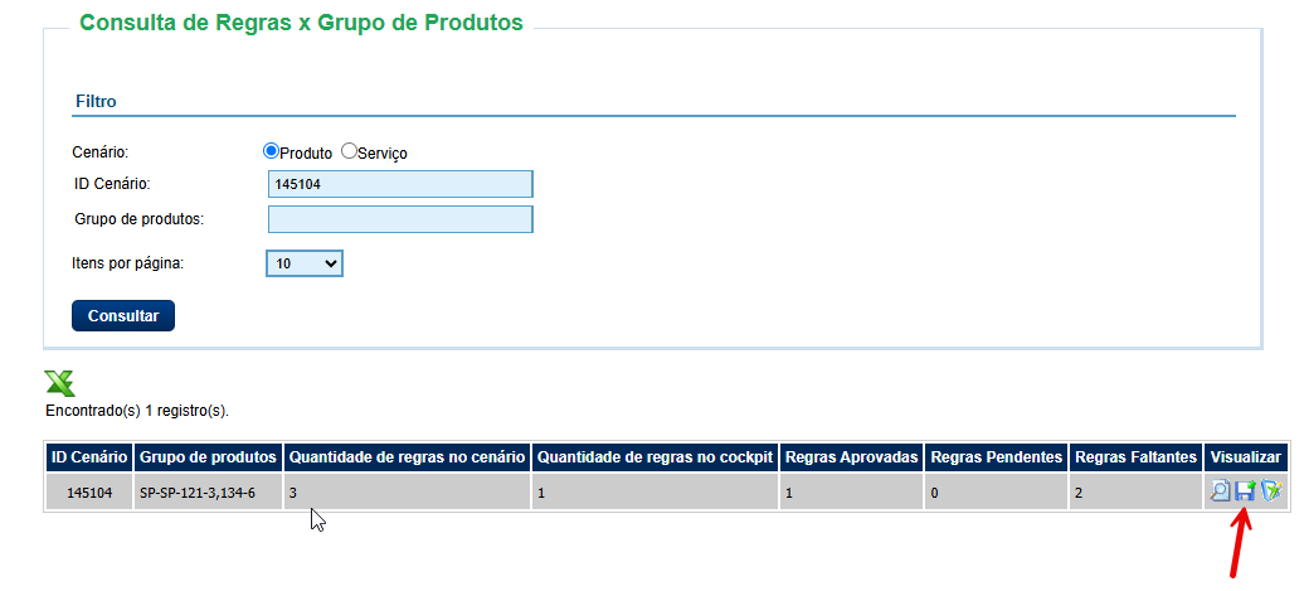Click the green Excel export icon

tap(60, 383)
